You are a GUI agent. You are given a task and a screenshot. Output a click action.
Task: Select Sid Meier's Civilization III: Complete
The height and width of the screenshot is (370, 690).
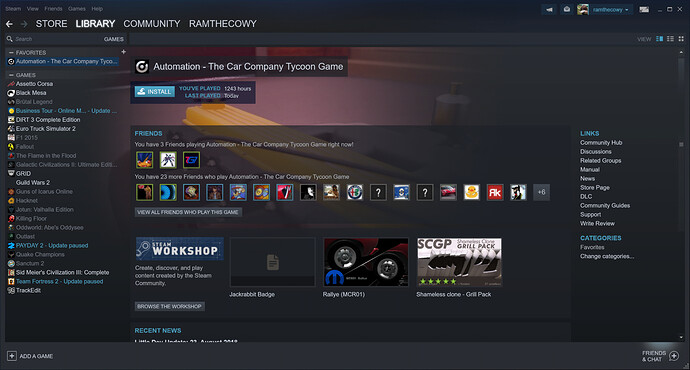[62, 272]
